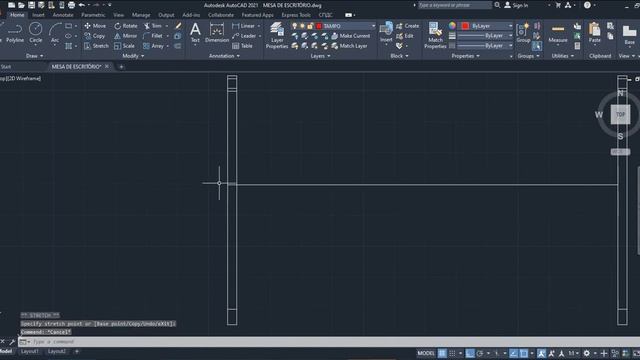The height and width of the screenshot is (360, 640).
Task: Select the Polyline drawing tool
Action: tap(15, 33)
